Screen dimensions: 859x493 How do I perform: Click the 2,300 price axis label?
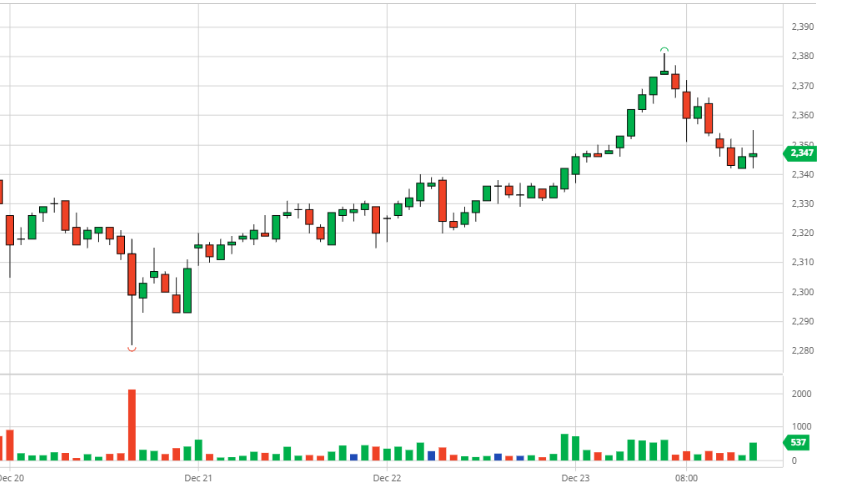803,292
